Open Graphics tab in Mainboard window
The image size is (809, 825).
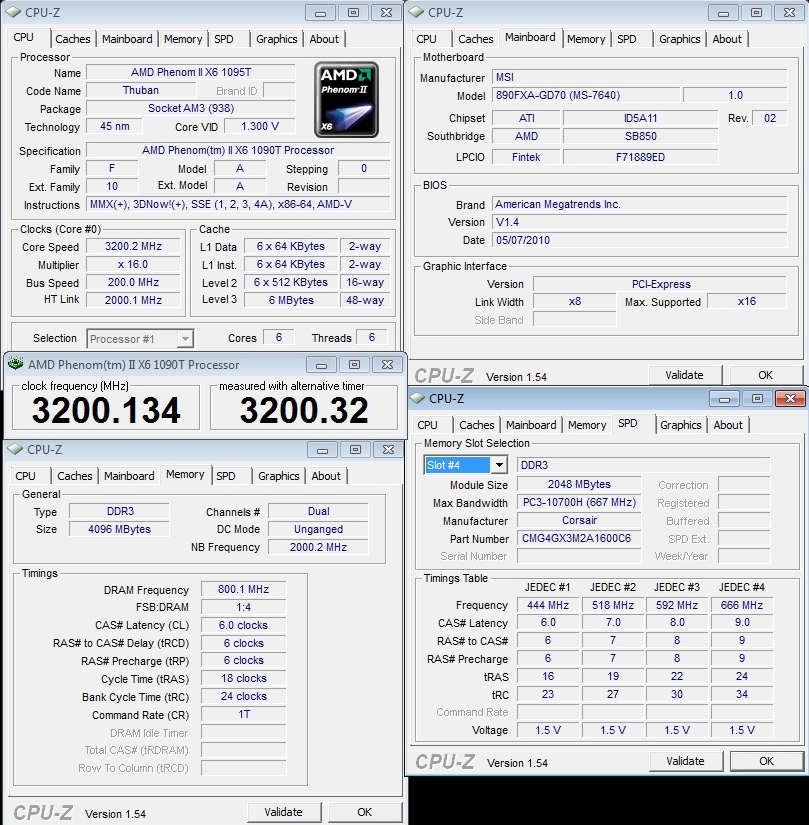point(679,39)
